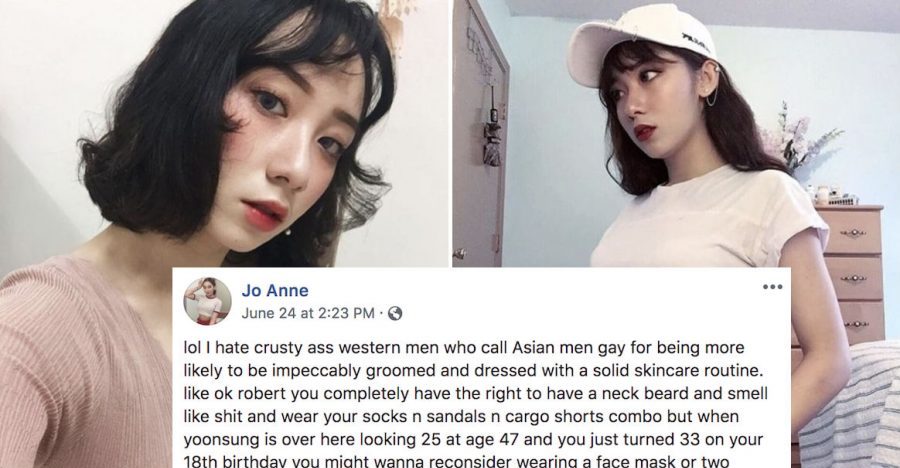This screenshot has height=468, width=900.
Task: Click the top dresser drawer handle
Action: (852, 233)
